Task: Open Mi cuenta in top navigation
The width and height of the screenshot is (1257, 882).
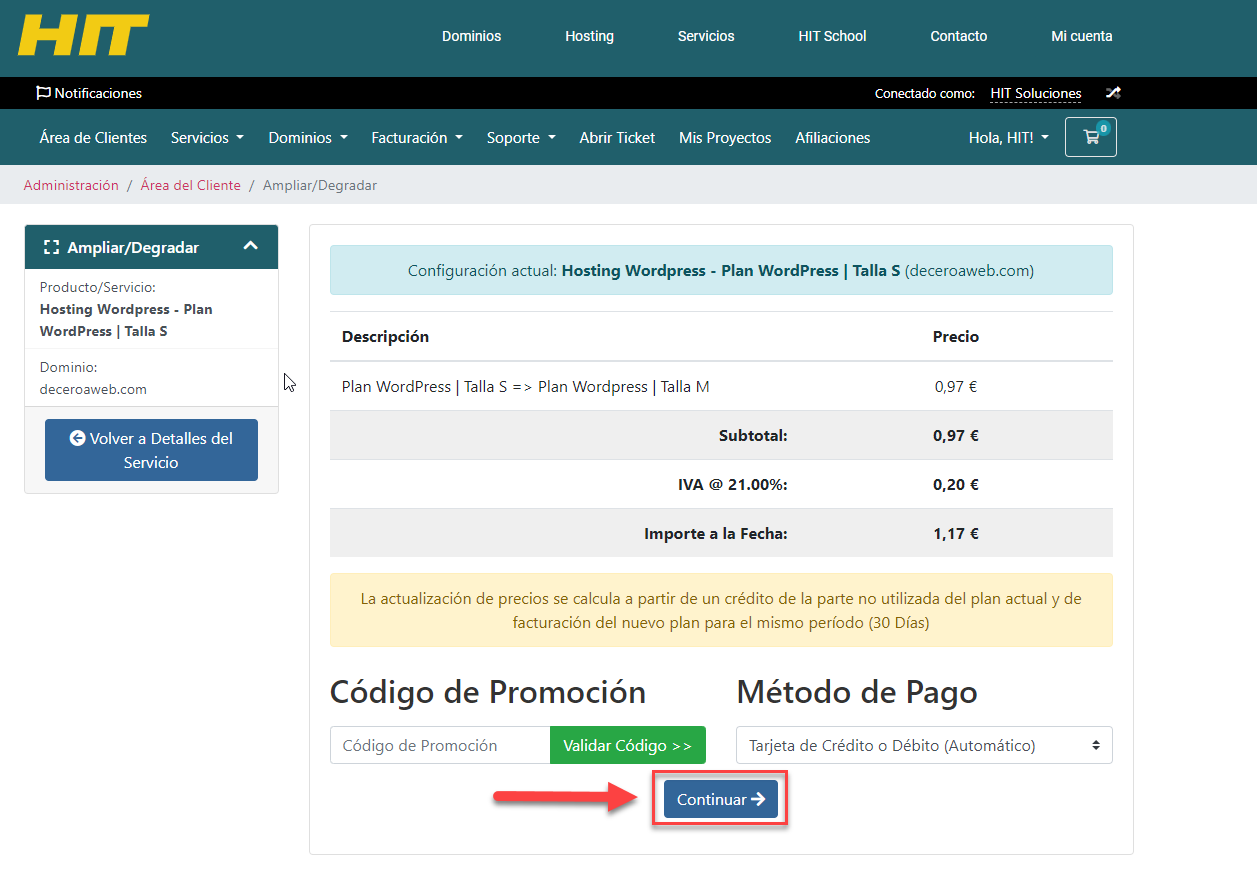Action: click(1082, 36)
